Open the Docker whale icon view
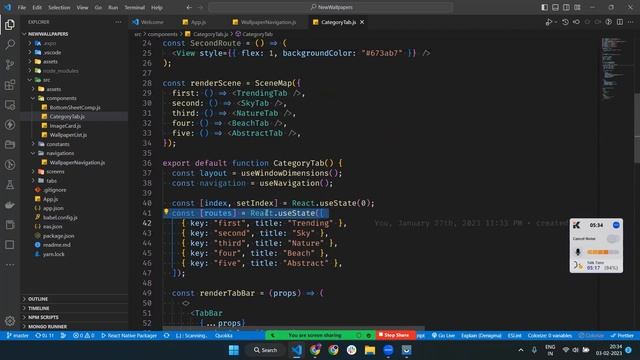The image size is (640, 360). pos(10,204)
